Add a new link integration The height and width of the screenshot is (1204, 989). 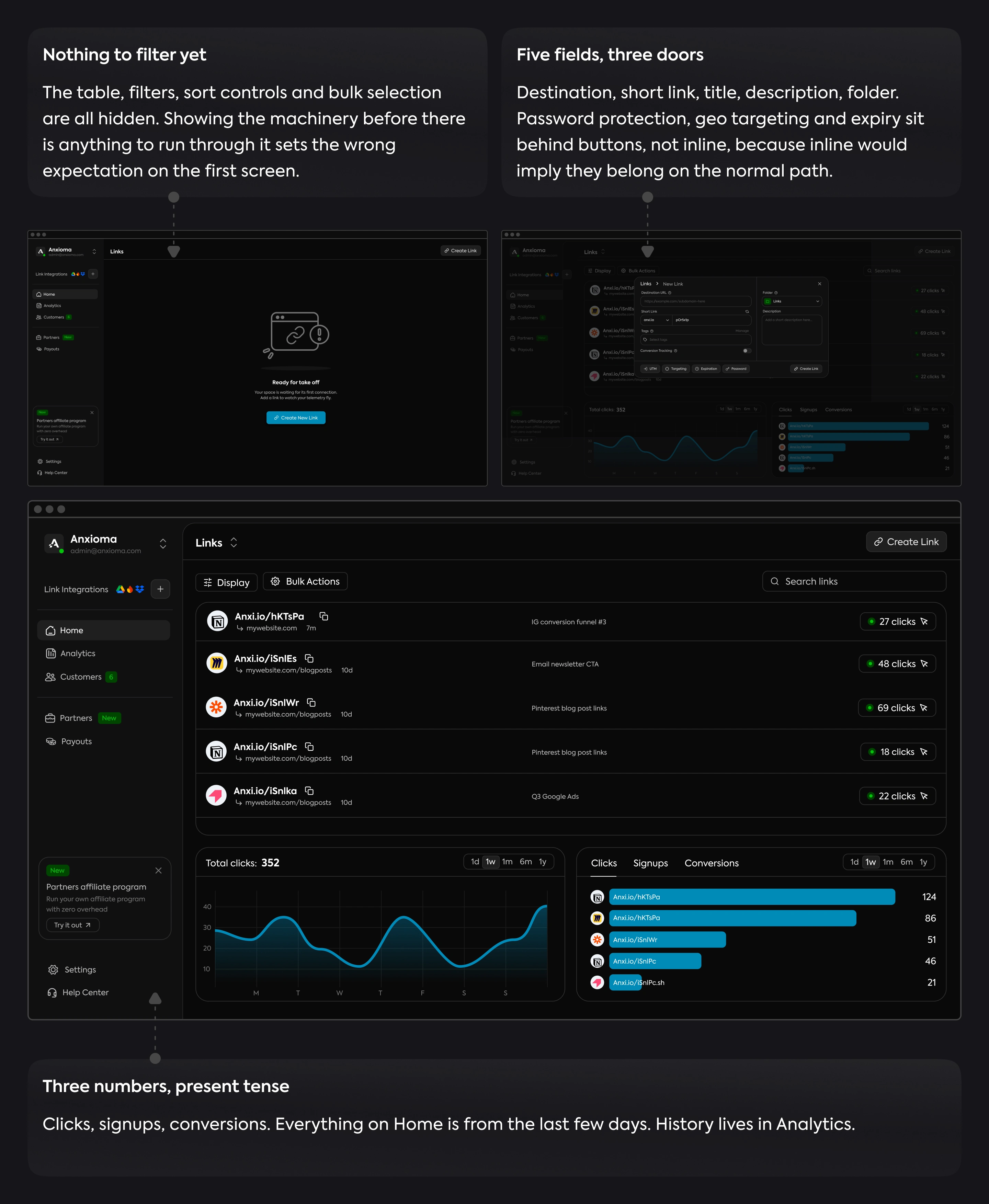click(x=161, y=589)
